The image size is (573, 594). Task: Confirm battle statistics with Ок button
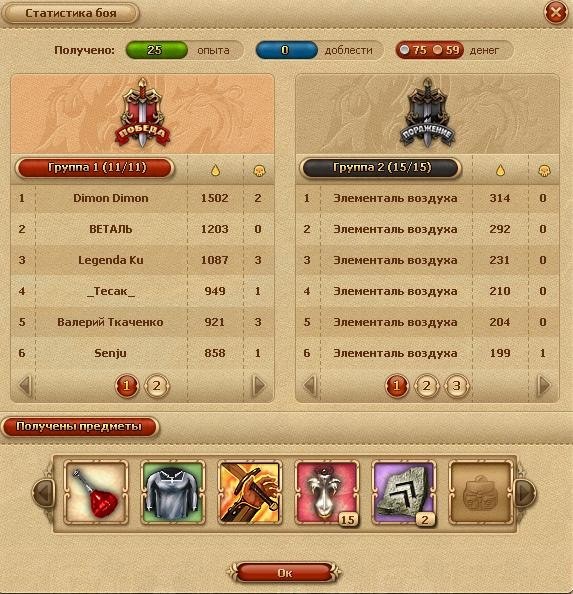[x=284, y=573]
